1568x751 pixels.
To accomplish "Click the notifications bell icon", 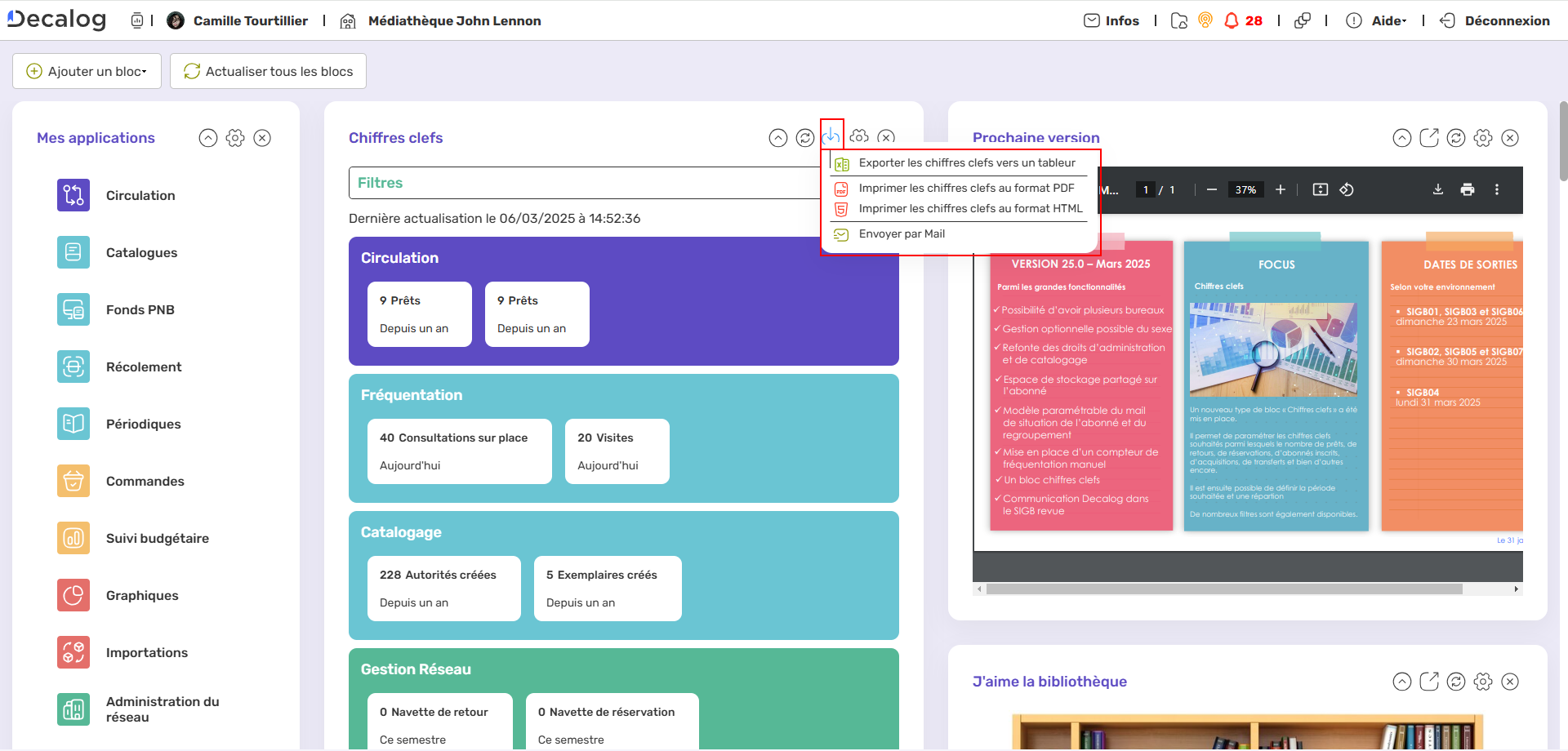I will 1232,20.
